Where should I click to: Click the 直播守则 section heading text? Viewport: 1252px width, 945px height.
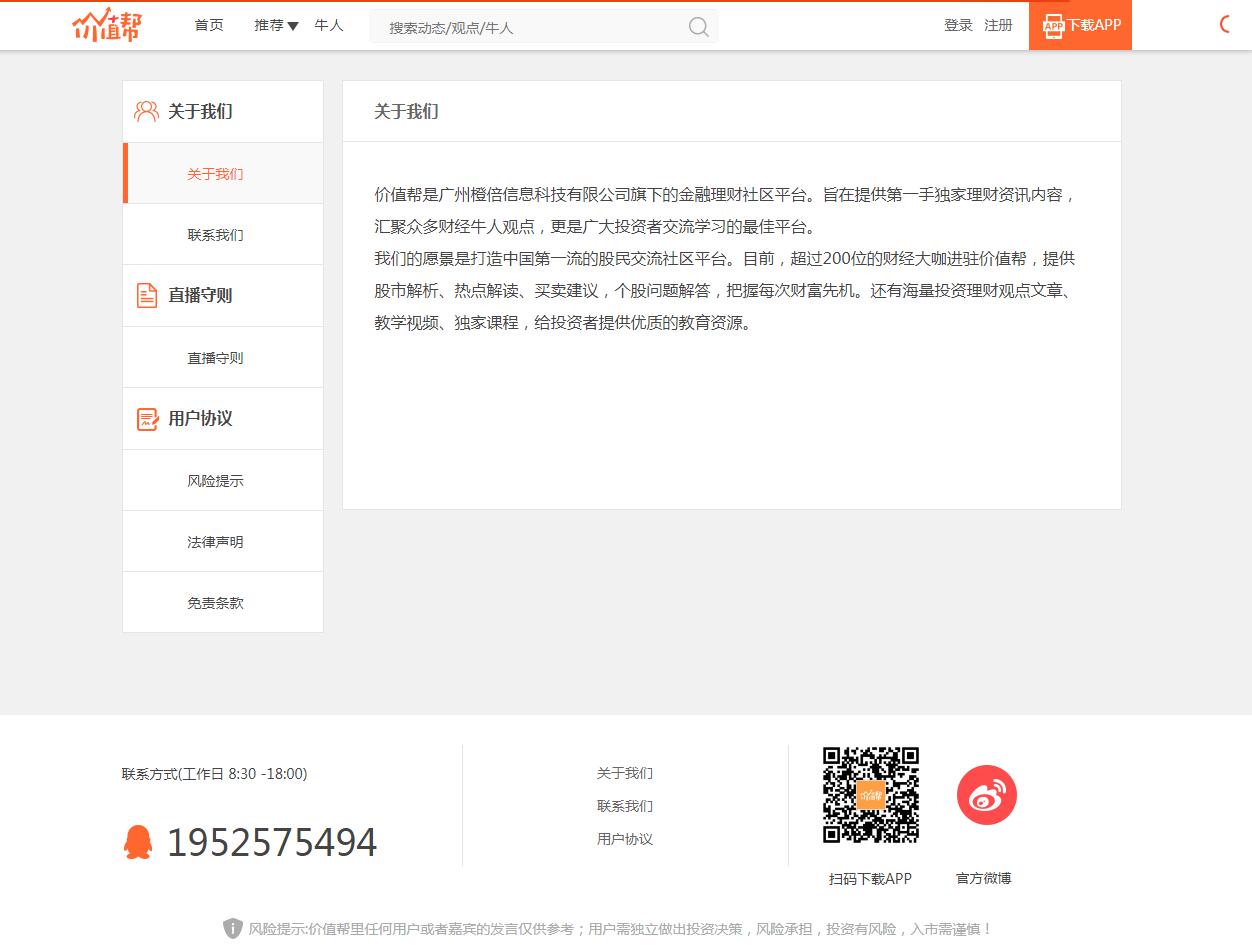pyautogui.click(x=200, y=295)
